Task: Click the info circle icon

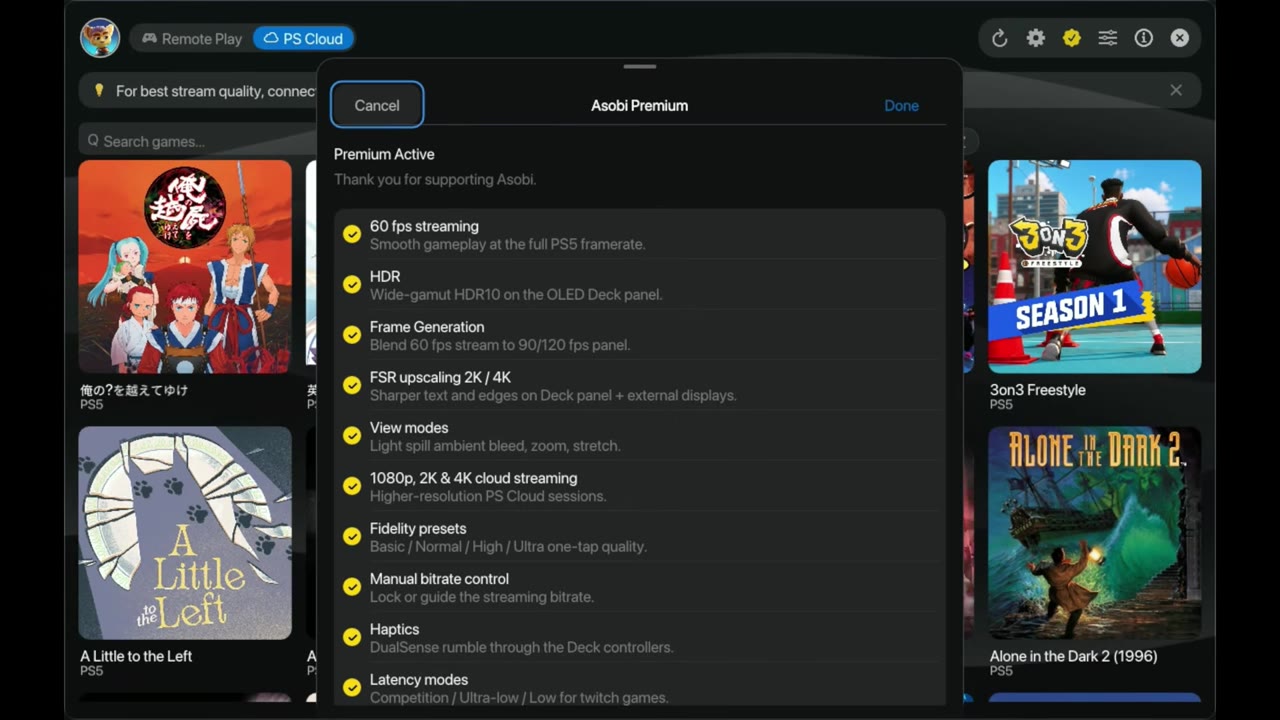Action: [x=1144, y=38]
